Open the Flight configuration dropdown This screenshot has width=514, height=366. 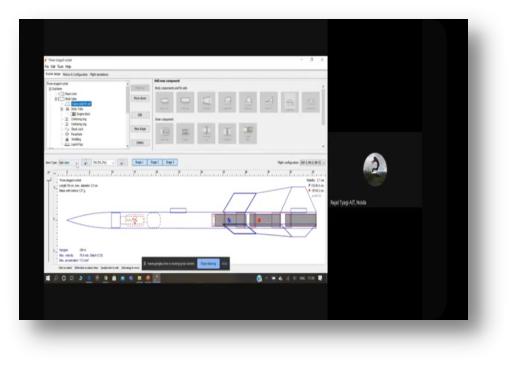click(312, 162)
